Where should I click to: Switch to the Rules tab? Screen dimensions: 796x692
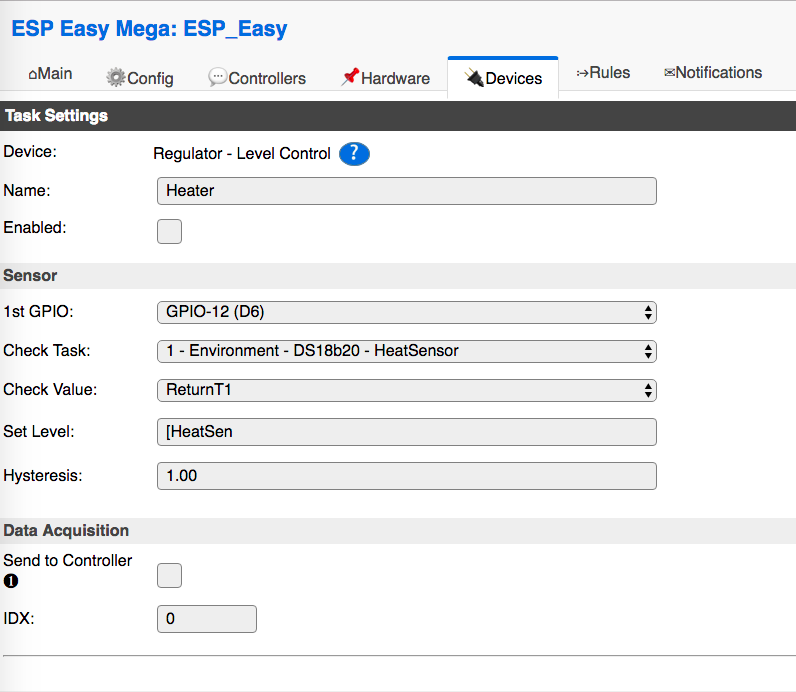point(603,73)
